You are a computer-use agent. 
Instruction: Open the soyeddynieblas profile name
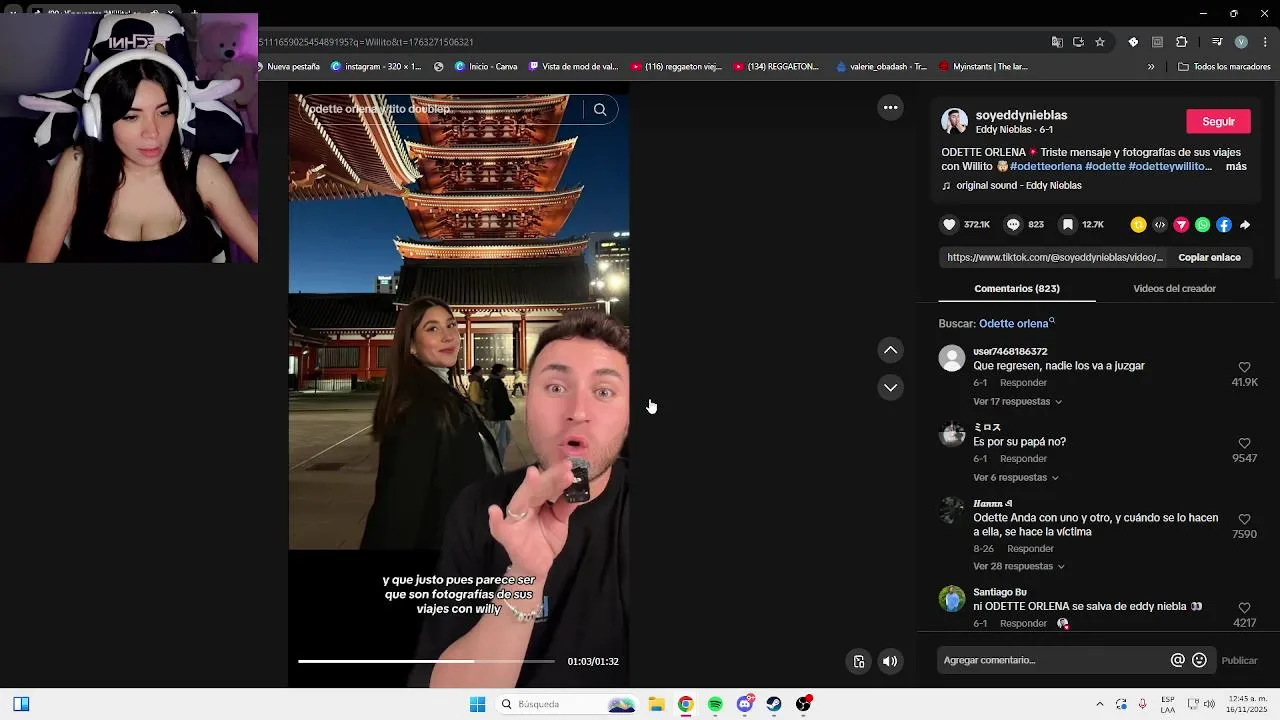tap(1021, 115)
